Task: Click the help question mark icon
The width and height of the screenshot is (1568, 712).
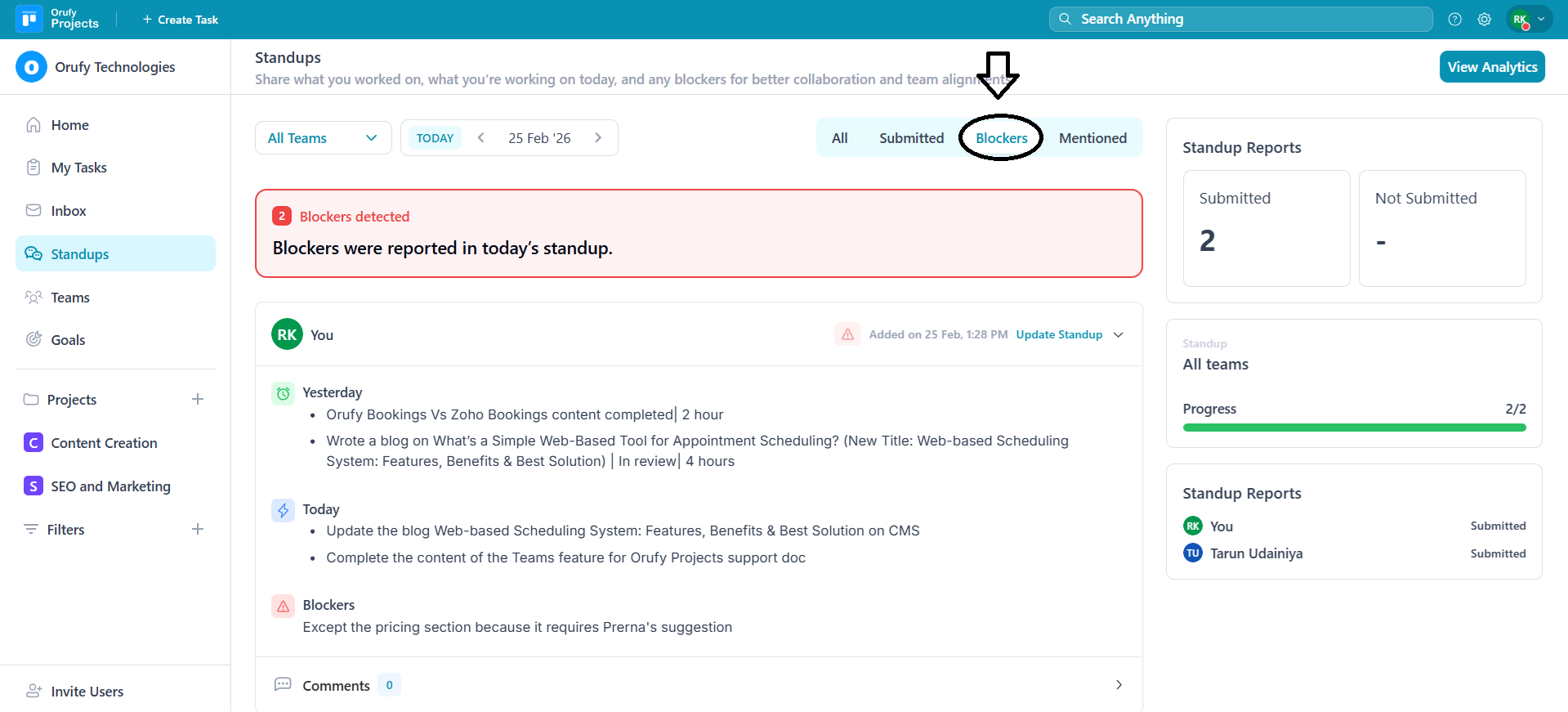Action: [1454, 20]
